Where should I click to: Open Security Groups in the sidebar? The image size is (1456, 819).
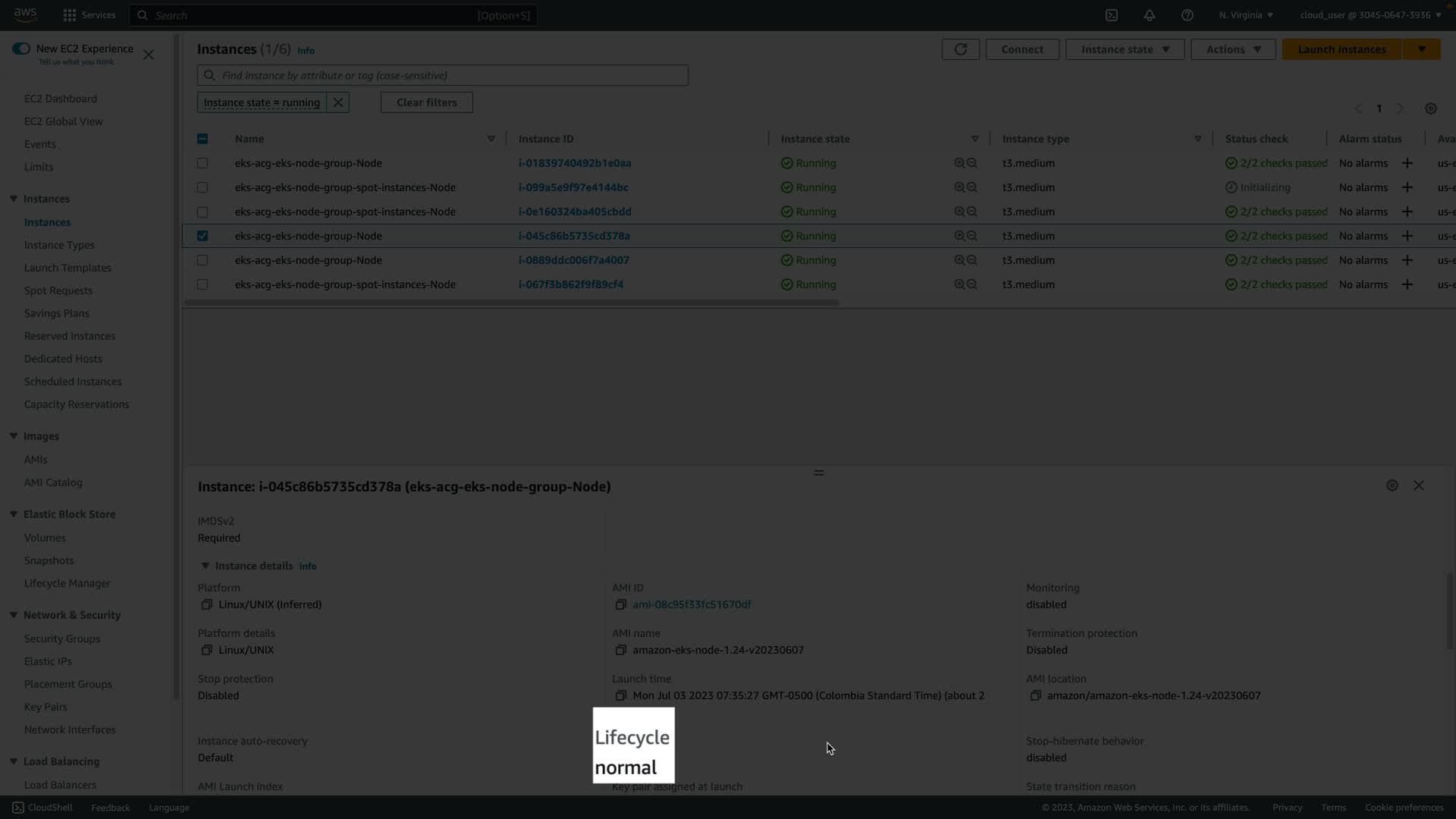(62, 639)
